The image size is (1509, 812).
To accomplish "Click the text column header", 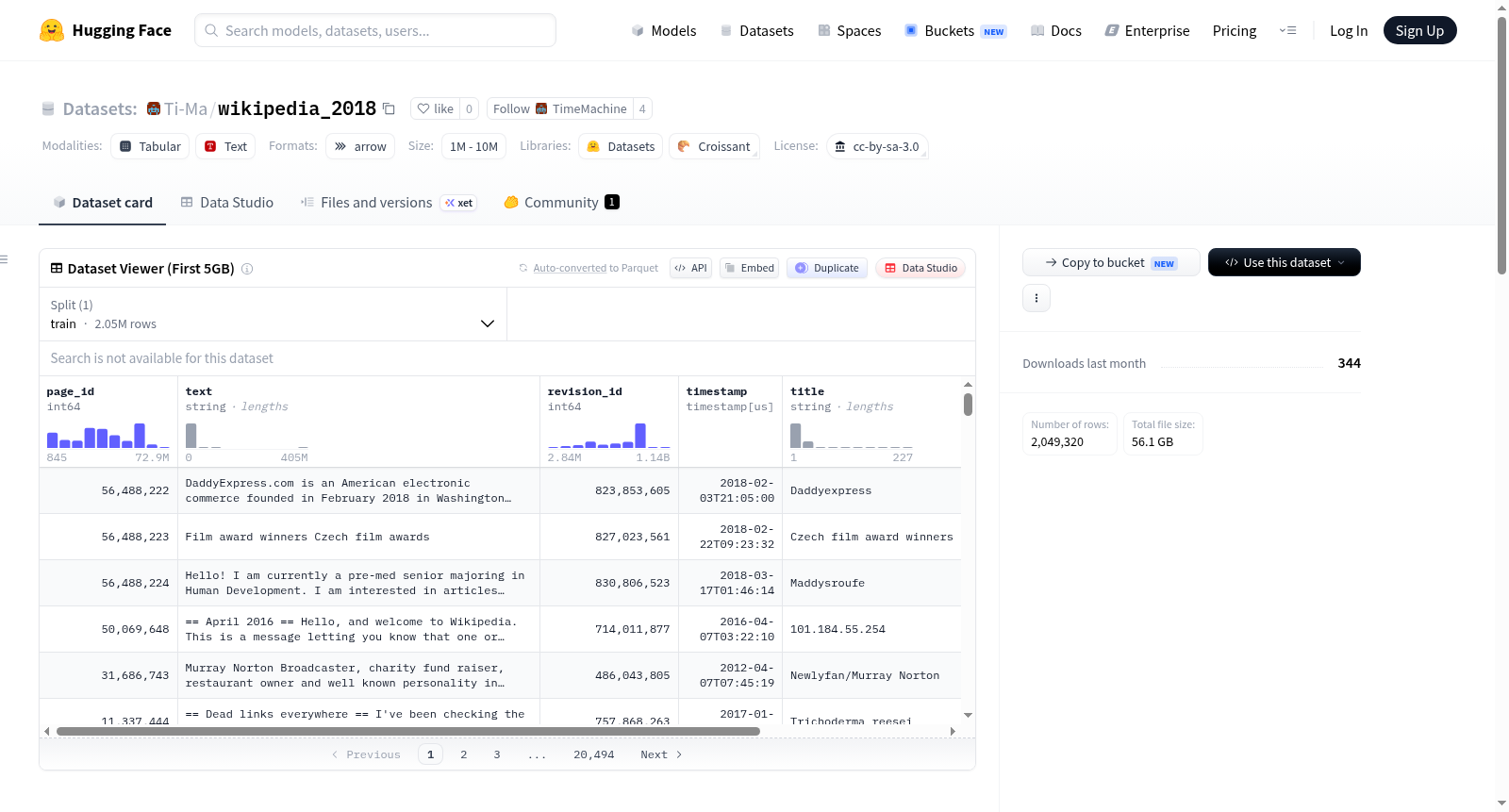I will [199, 391].
